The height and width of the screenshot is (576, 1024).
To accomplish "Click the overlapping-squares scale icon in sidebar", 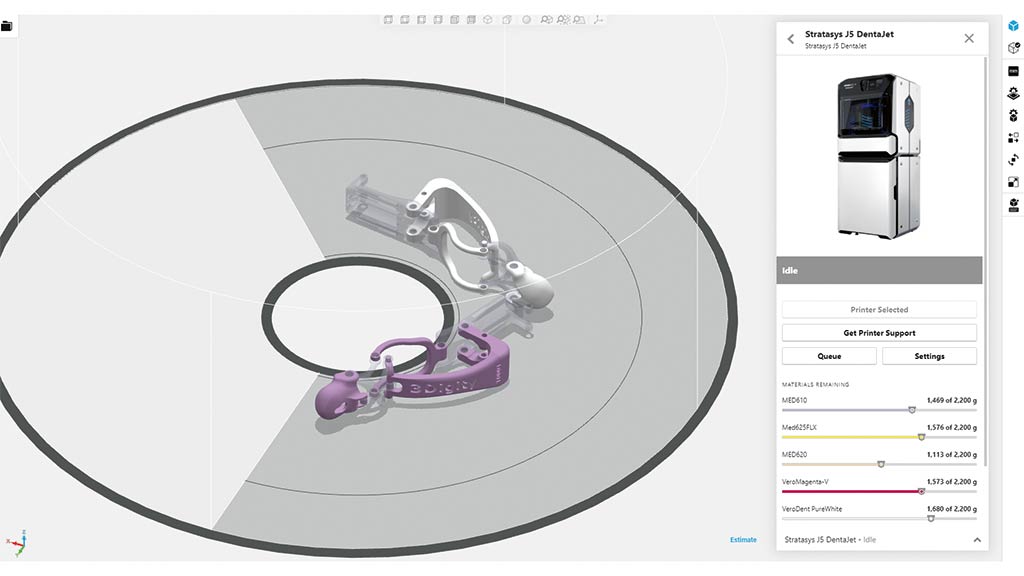I will click(x=1012, y=182).
